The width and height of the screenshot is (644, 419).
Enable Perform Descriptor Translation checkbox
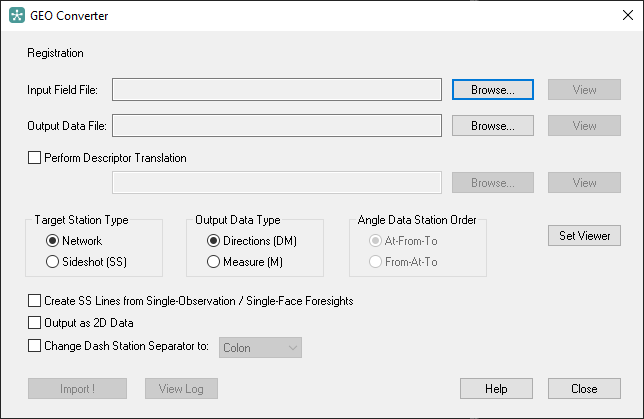[x=34, y=158]
